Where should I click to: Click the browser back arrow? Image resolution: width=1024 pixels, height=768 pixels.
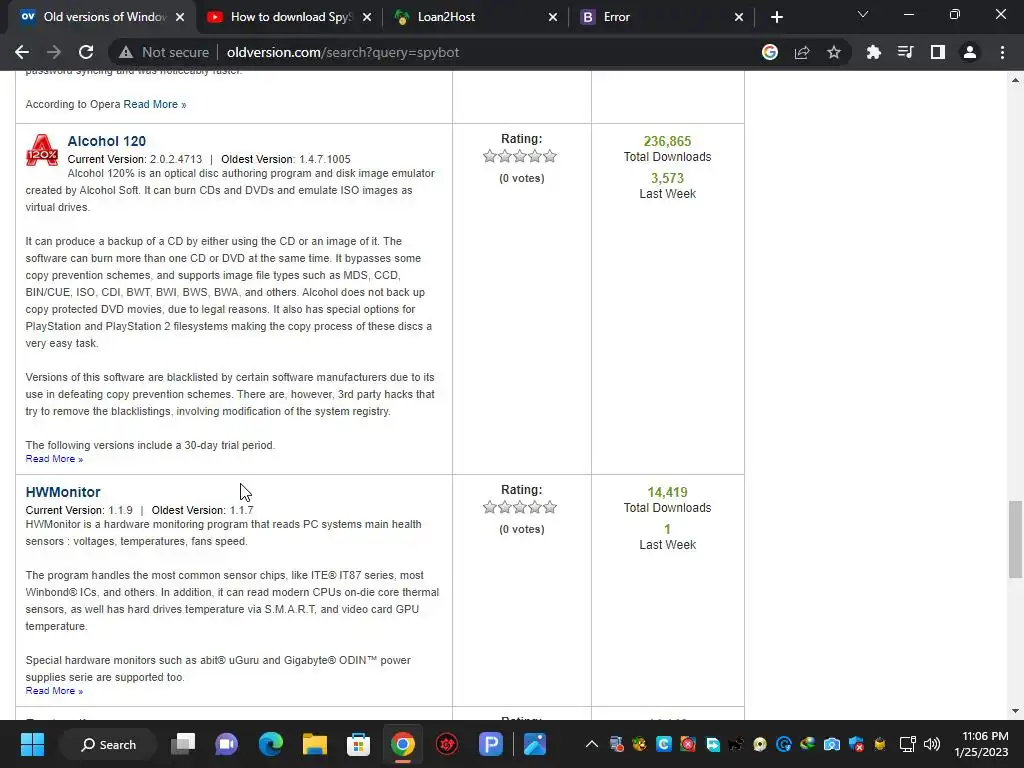click(22, 52)
